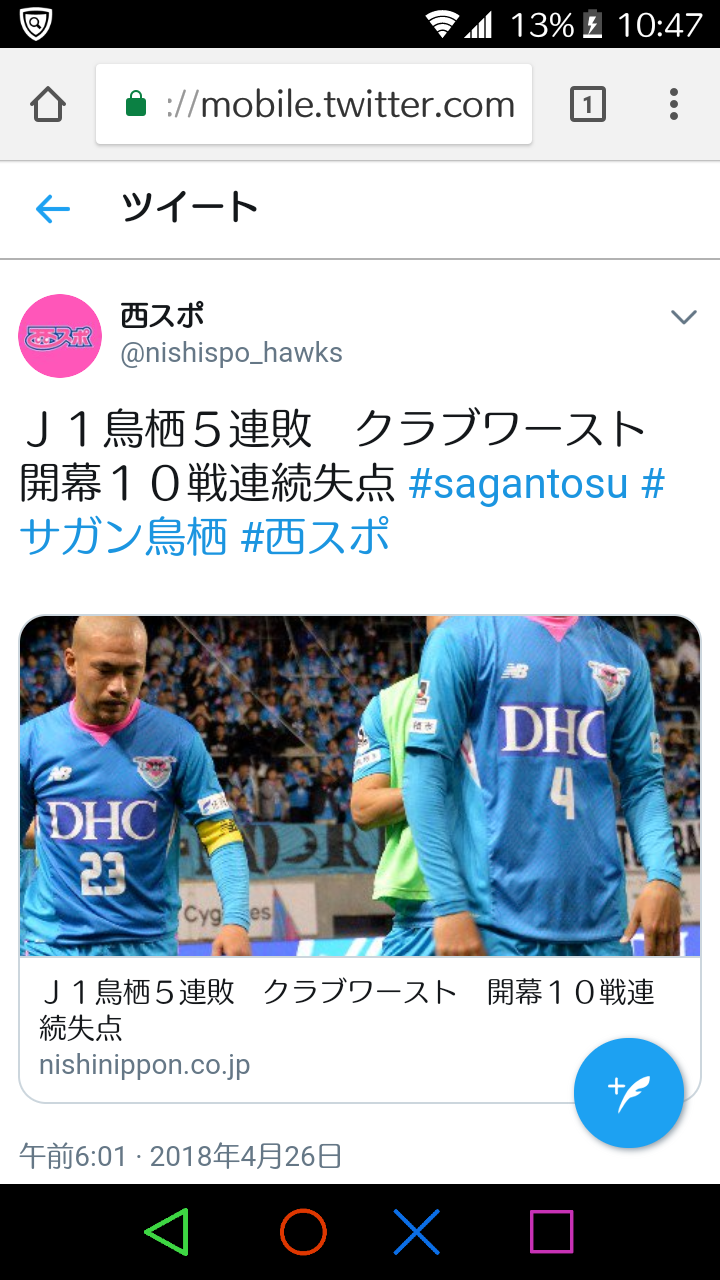Viewport: 720px width, 1280px height.
Task: Open the #sagantosu hashtag
Action: [x=518, y=484]
